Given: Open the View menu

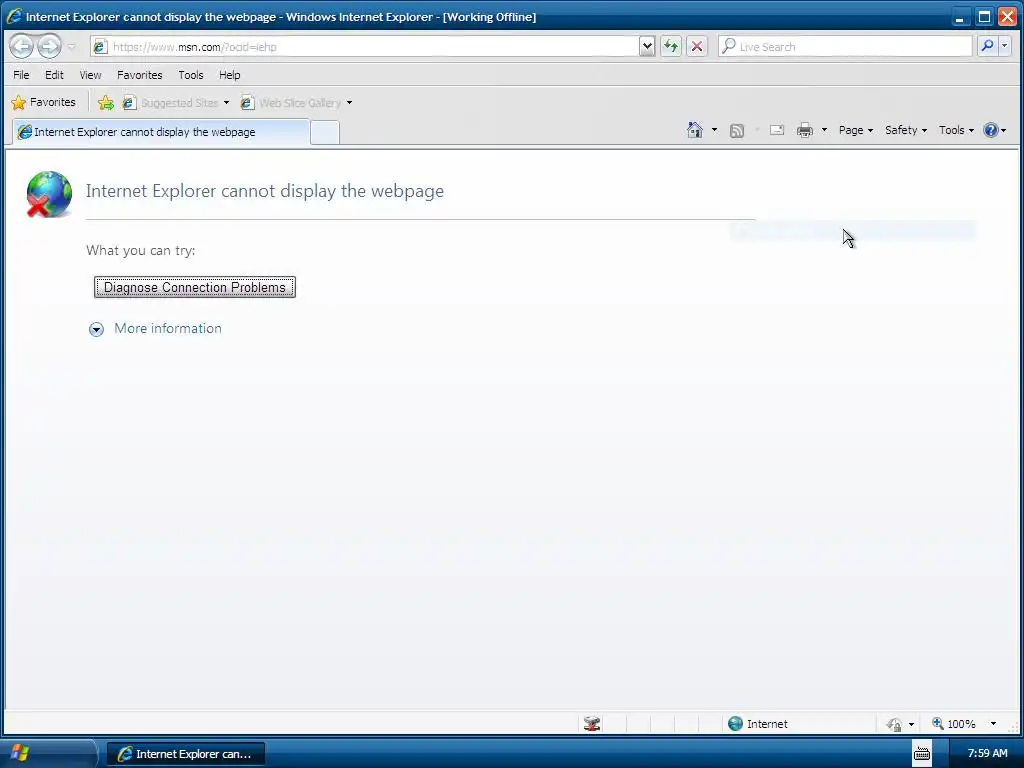Looking at the screenshot, I should [x=90, y=75].
